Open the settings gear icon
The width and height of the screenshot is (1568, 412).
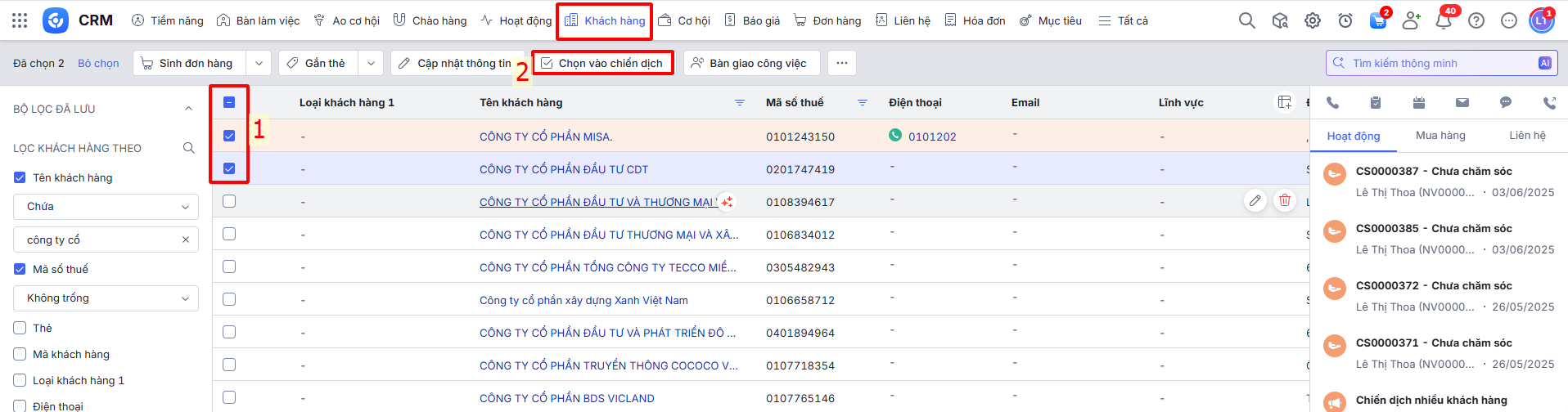[1313, 20]
